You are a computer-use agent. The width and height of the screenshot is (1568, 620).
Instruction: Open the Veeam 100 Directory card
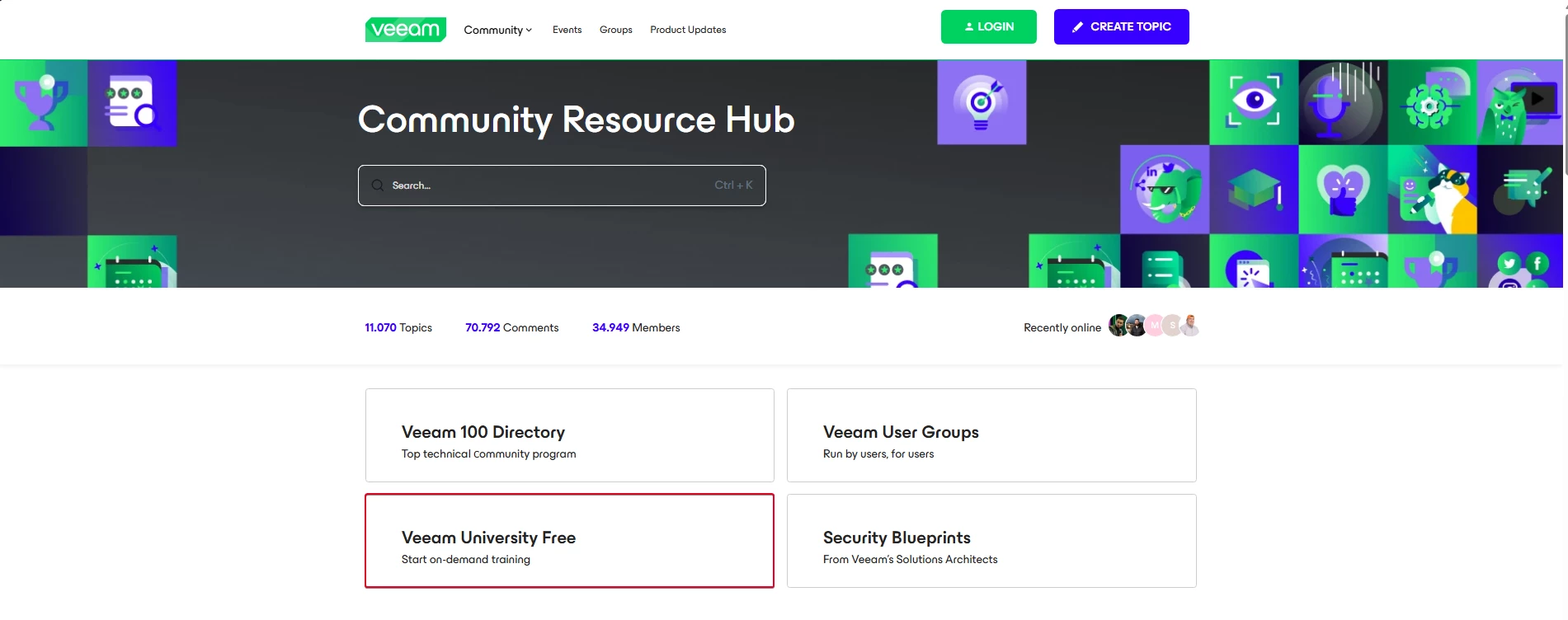click(x=570, y=435)
